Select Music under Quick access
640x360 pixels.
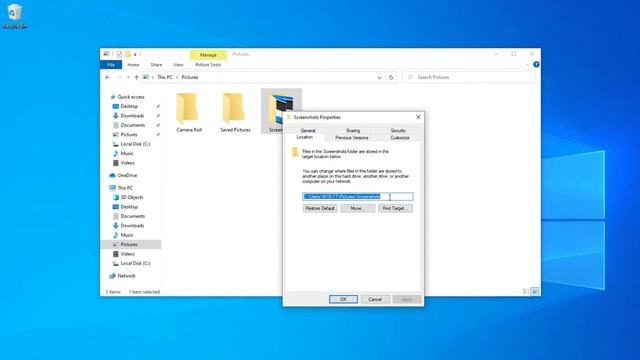pos(127,153)
